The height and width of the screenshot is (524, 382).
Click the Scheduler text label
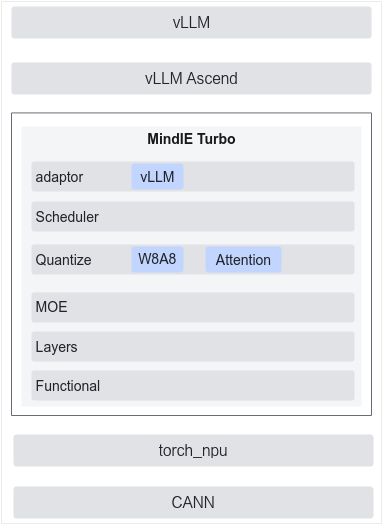pyautogui.click(x=67, y=217)
